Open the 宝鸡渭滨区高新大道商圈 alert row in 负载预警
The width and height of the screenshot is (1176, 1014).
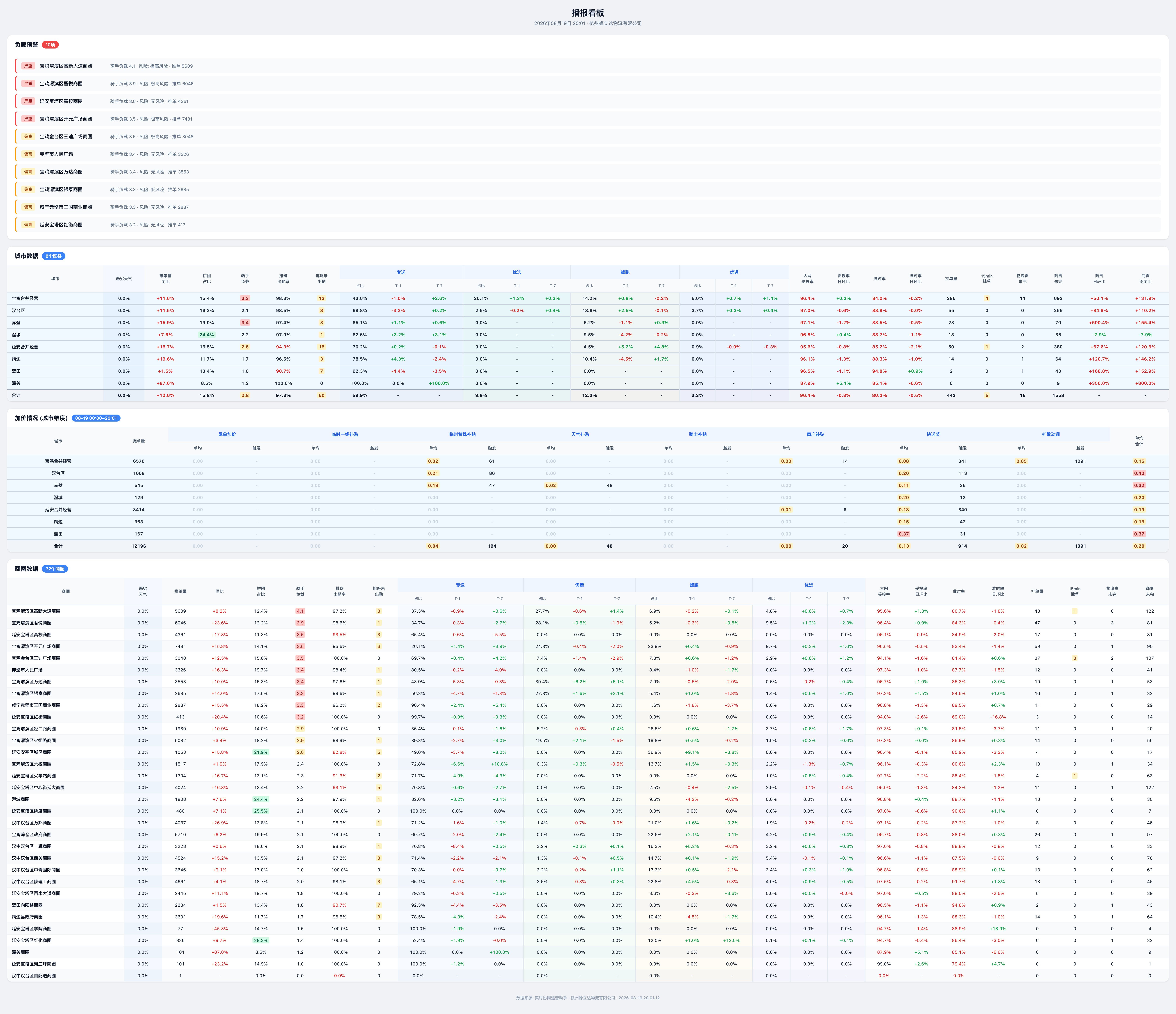[588, 66]
